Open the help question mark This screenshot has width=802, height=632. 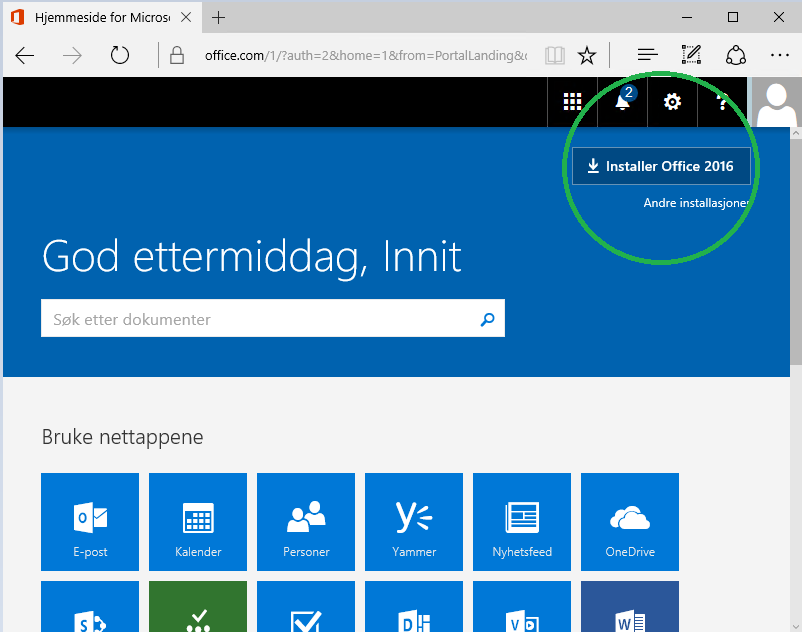click(722, 102)
